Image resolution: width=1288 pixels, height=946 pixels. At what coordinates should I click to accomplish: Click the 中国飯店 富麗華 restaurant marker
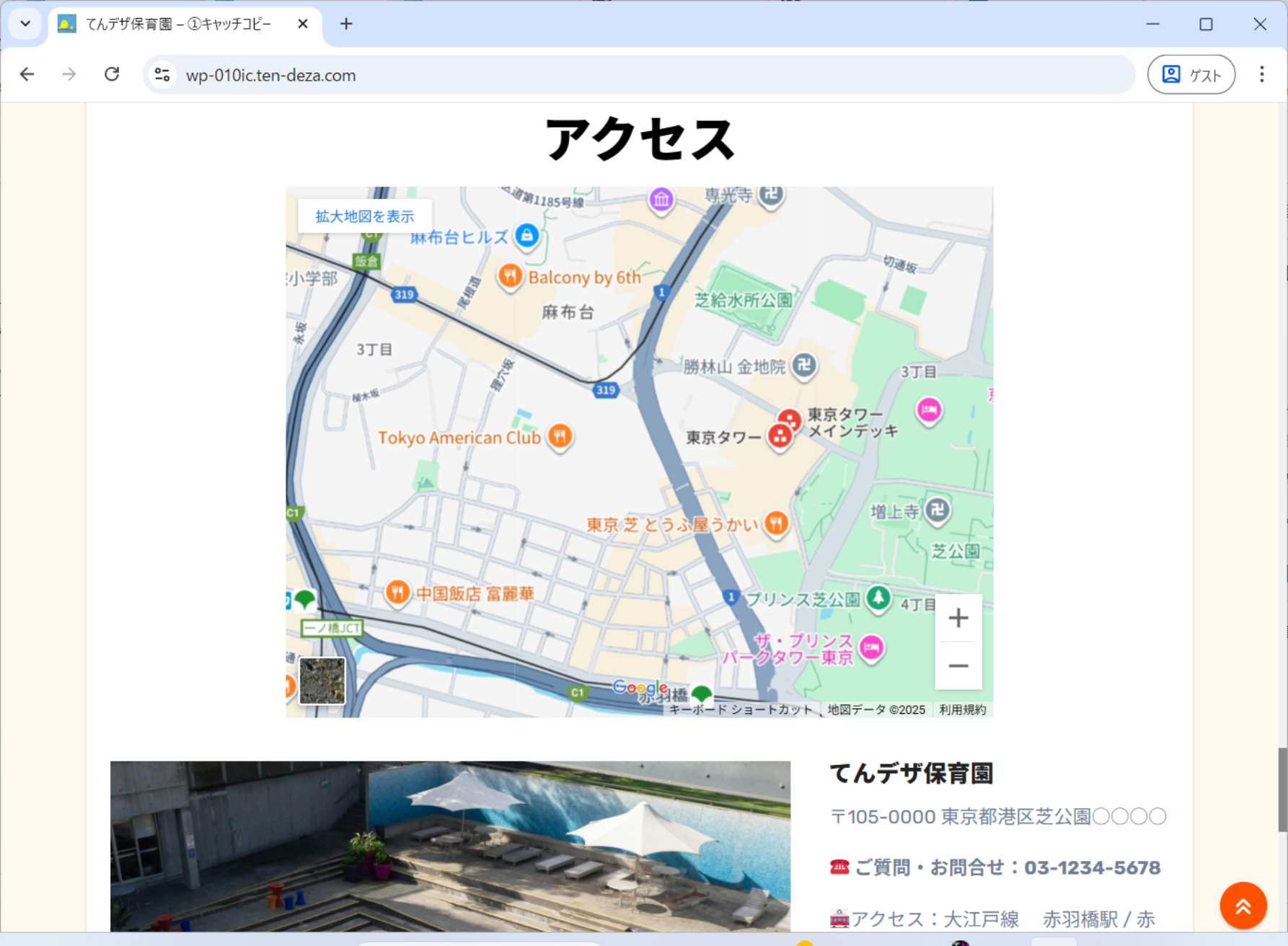397,593
